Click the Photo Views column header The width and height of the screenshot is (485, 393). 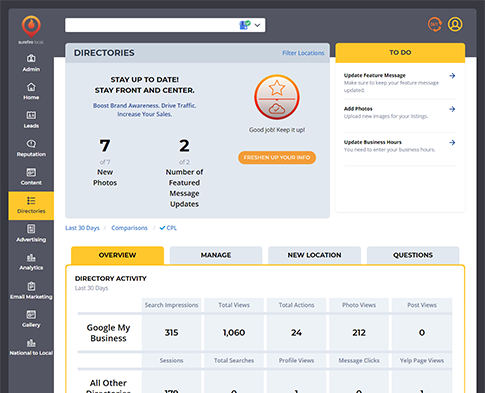pos(359,305)
